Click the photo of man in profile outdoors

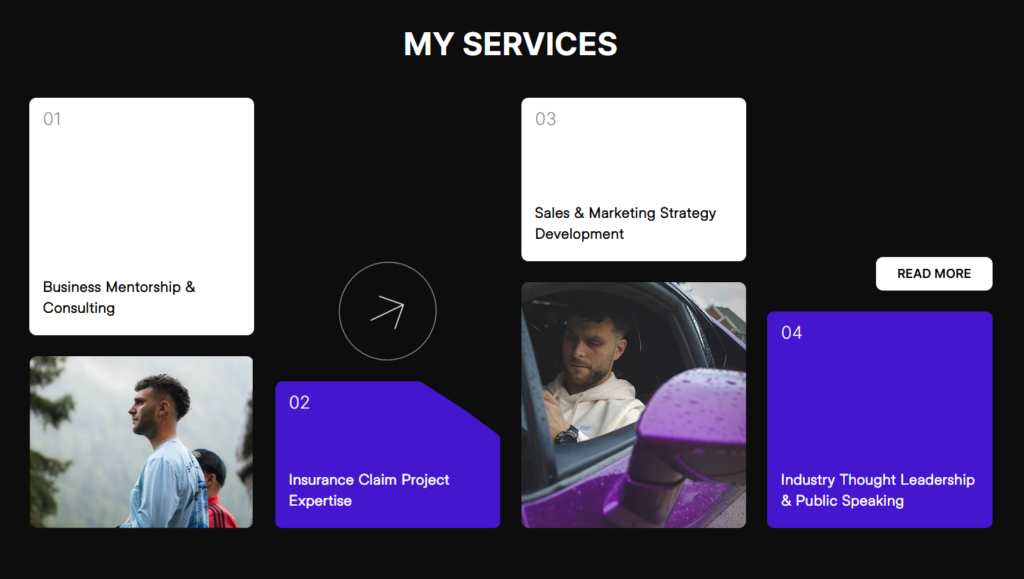[x=141, y=442]
